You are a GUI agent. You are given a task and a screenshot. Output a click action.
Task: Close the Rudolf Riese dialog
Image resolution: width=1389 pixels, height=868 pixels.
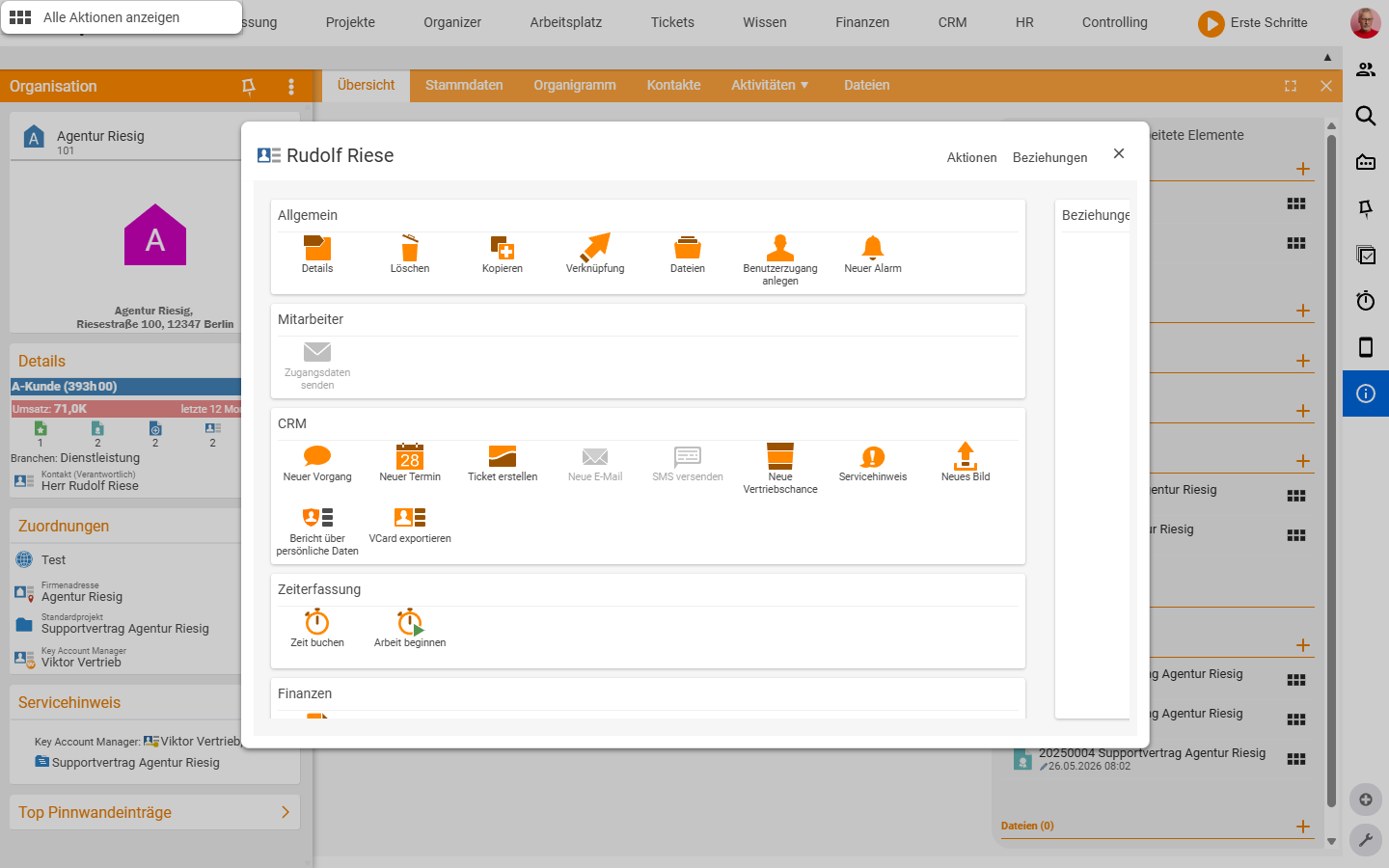click(x=1119, y=153)
